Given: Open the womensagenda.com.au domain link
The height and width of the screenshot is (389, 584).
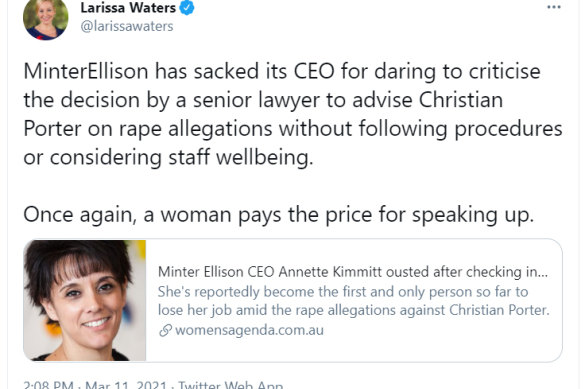Looking at the screenshot, I should 249,330.
